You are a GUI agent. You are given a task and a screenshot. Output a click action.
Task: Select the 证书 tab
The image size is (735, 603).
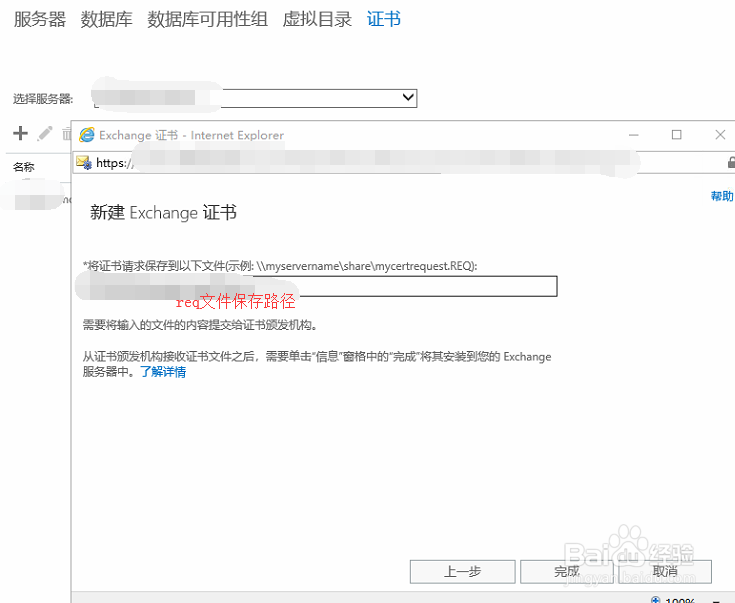pos(383,19)
